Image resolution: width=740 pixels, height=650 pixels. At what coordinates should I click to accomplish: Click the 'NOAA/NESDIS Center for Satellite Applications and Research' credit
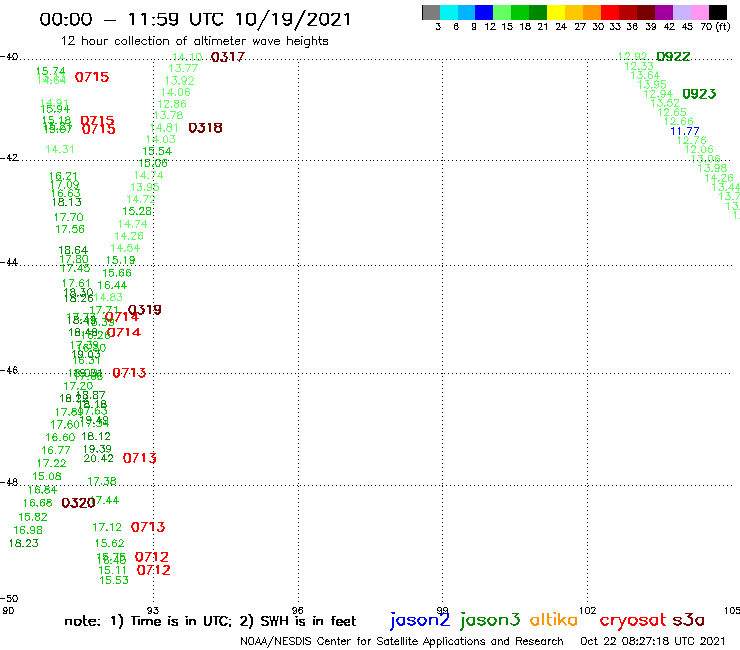[x=402, y=642]
